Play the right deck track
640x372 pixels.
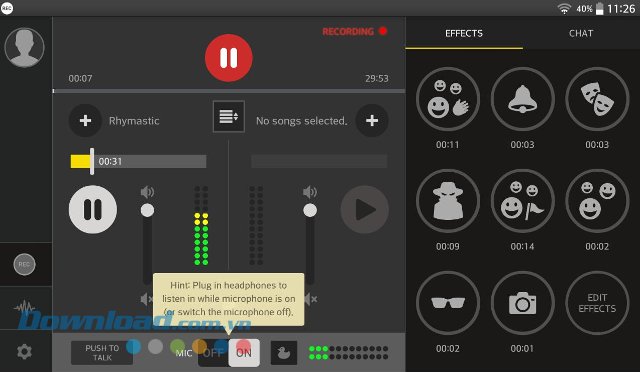tap(364, 209)
